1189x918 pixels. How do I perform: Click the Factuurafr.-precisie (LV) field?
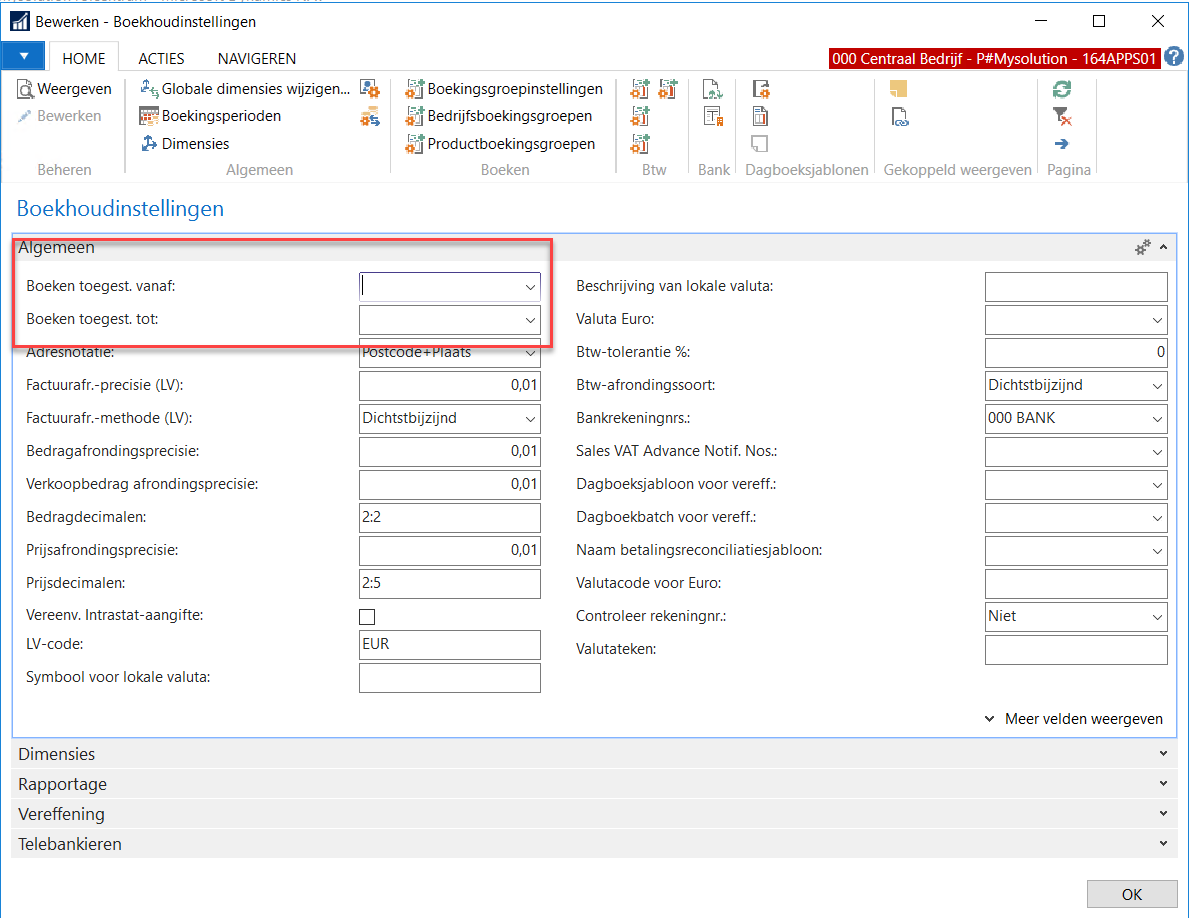pos(450,386)
